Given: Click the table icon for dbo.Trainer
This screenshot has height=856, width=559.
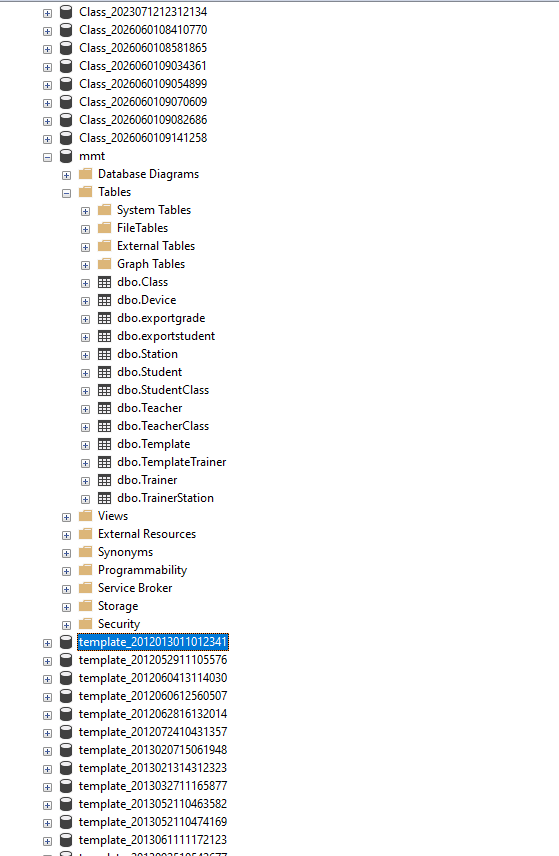Looking at the screenshot, I should tap(104, 480).
